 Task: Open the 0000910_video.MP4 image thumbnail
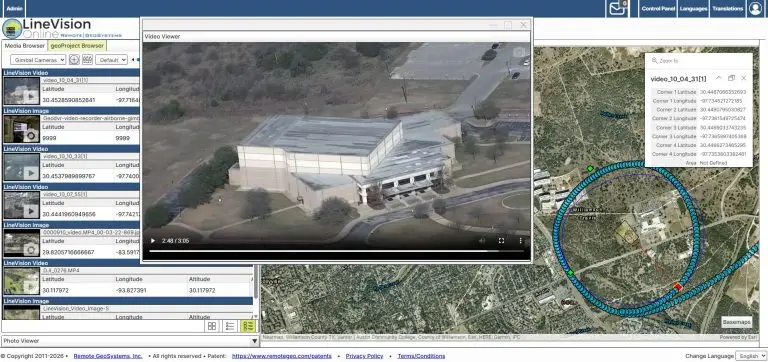pyautogui.click(x=21, y=243)
